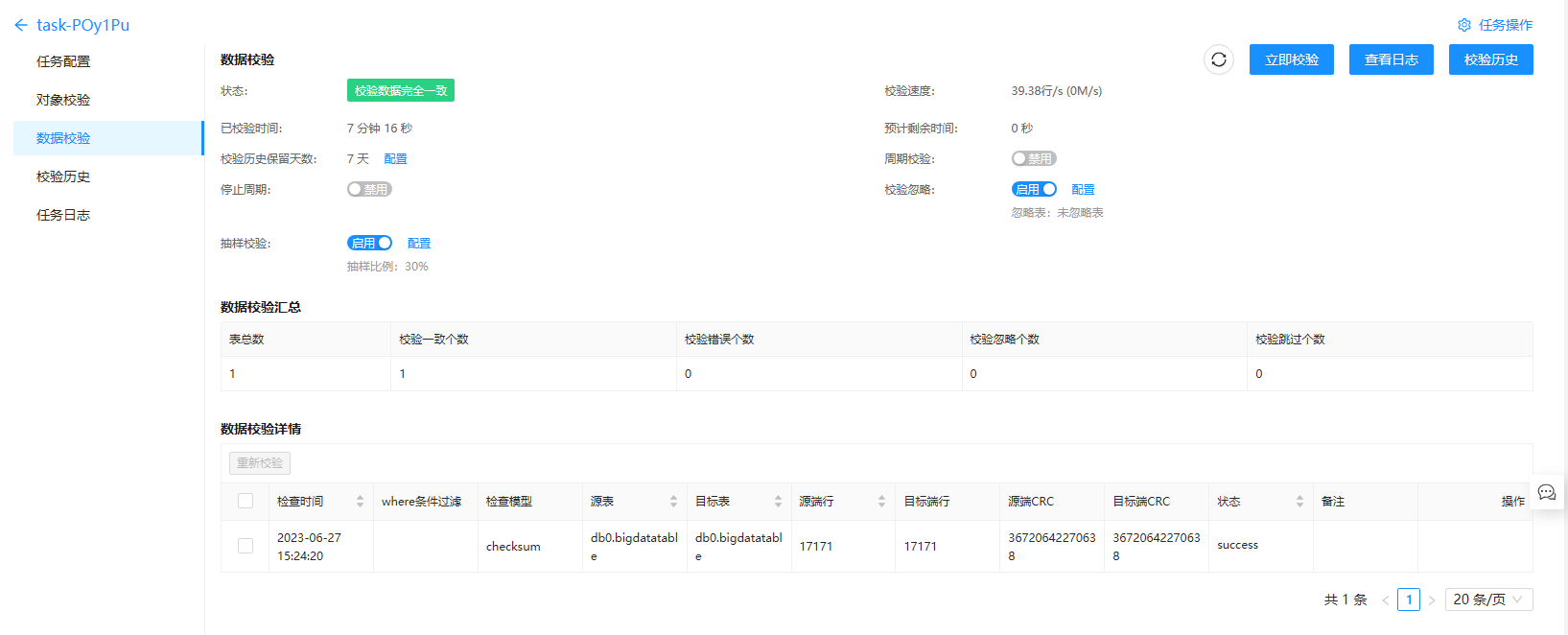Click the 任务操作 link text

coord(1505,25)
